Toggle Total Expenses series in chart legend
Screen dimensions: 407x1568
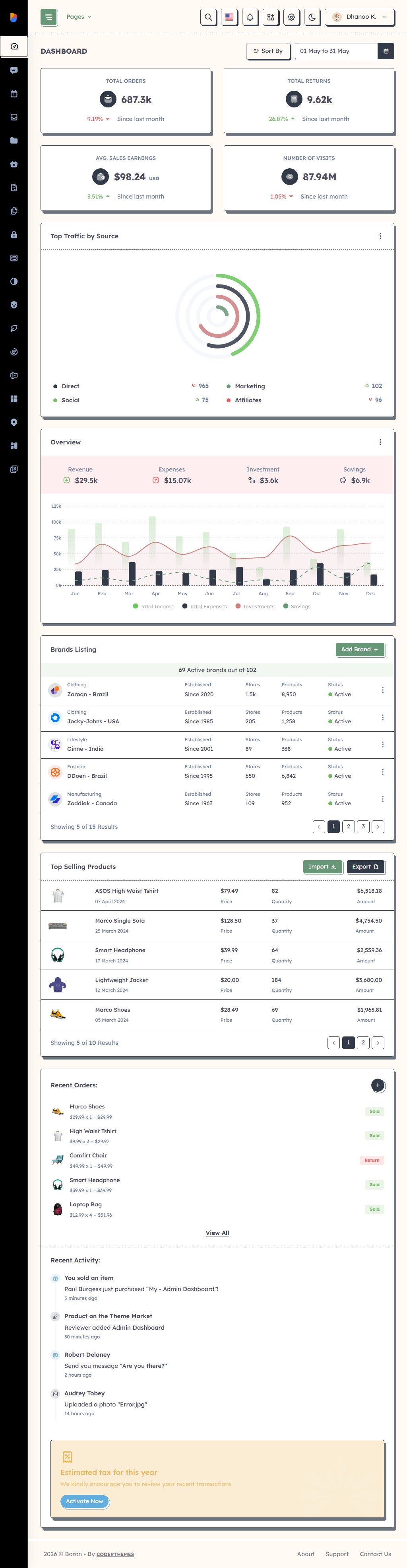pos(204,606)
